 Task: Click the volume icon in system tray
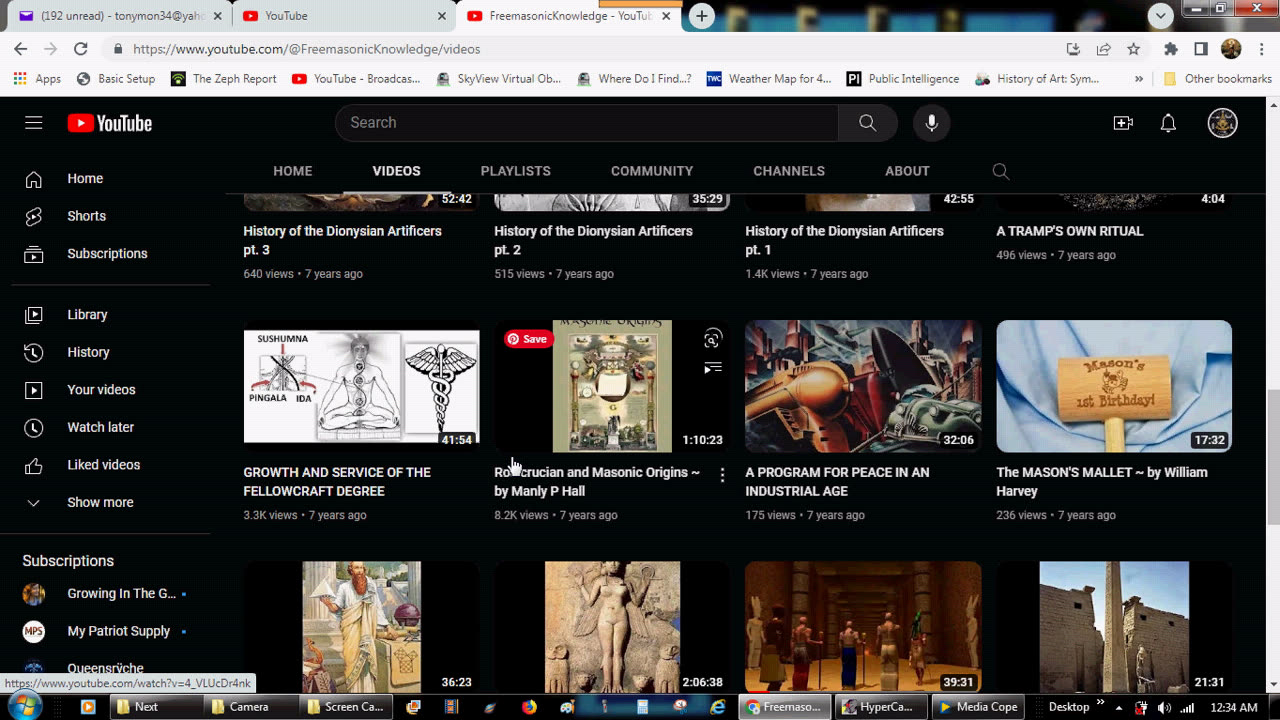click(1164, 707)
